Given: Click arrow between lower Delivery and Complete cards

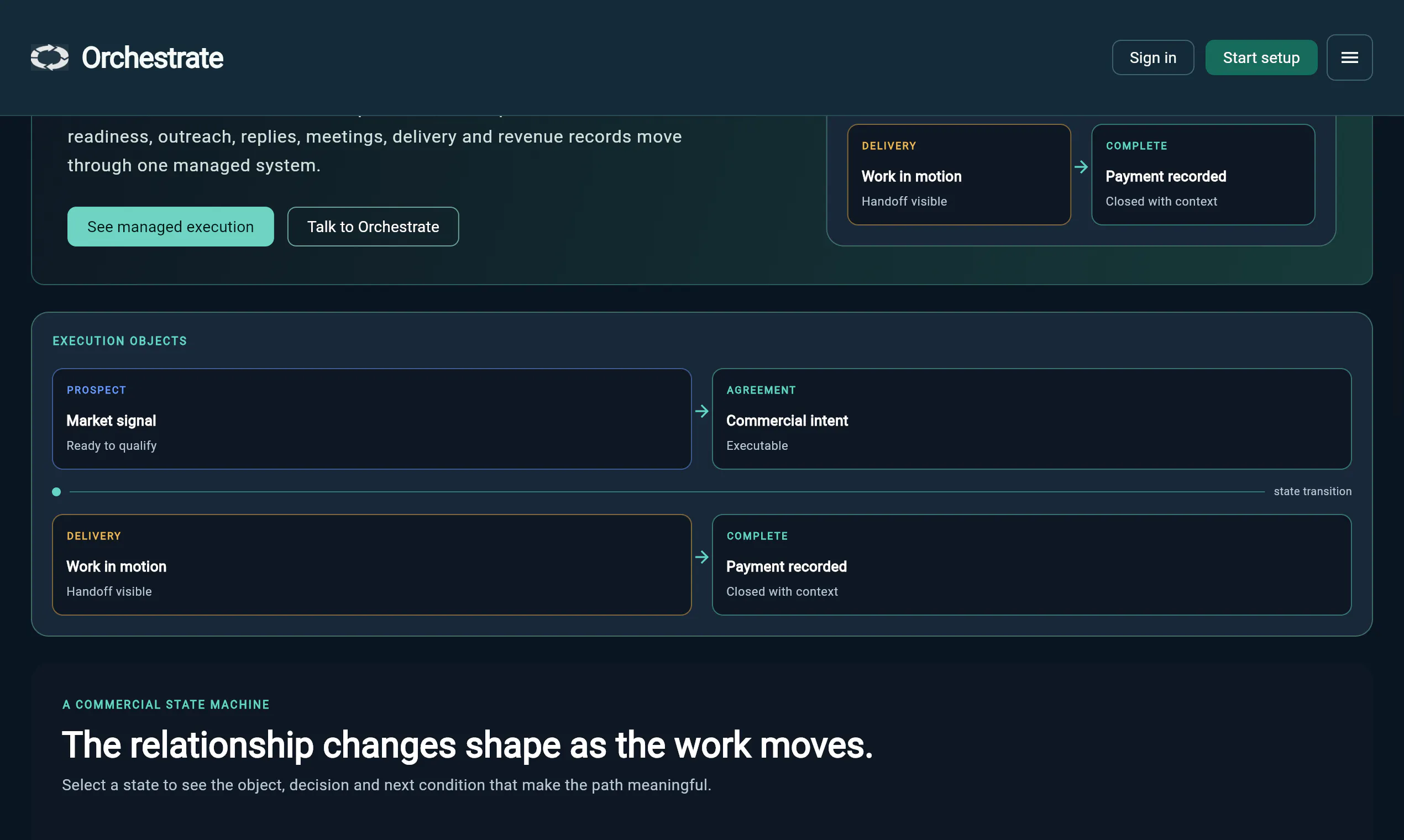Looking at the screenshot, I should click(701, 557).
